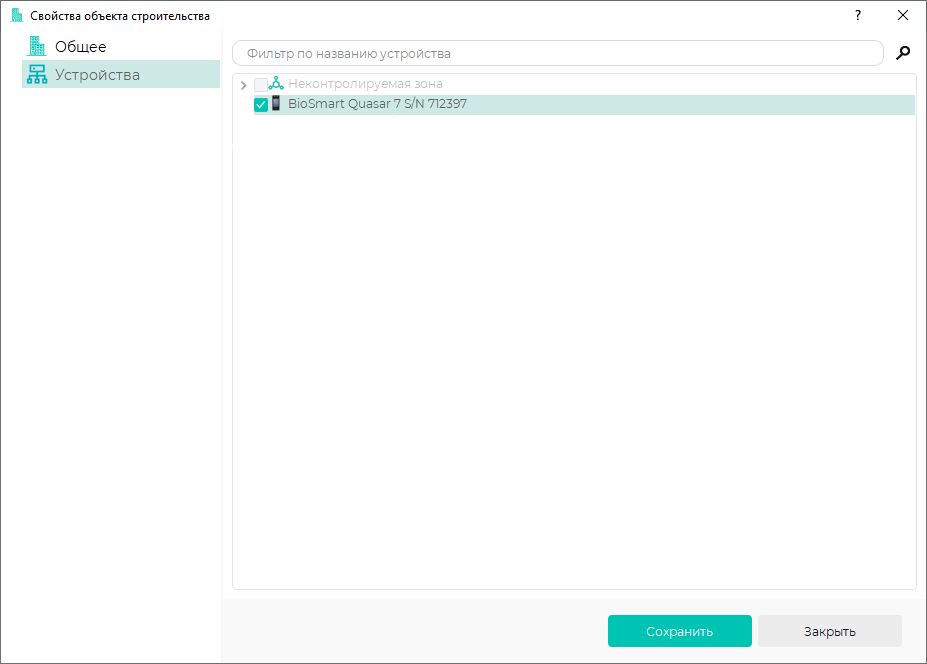Screen dimensions: 927x664
Task: Uncheck the BioSmart Quasar 7 checkbox
Action: click(x=261, y=105)
